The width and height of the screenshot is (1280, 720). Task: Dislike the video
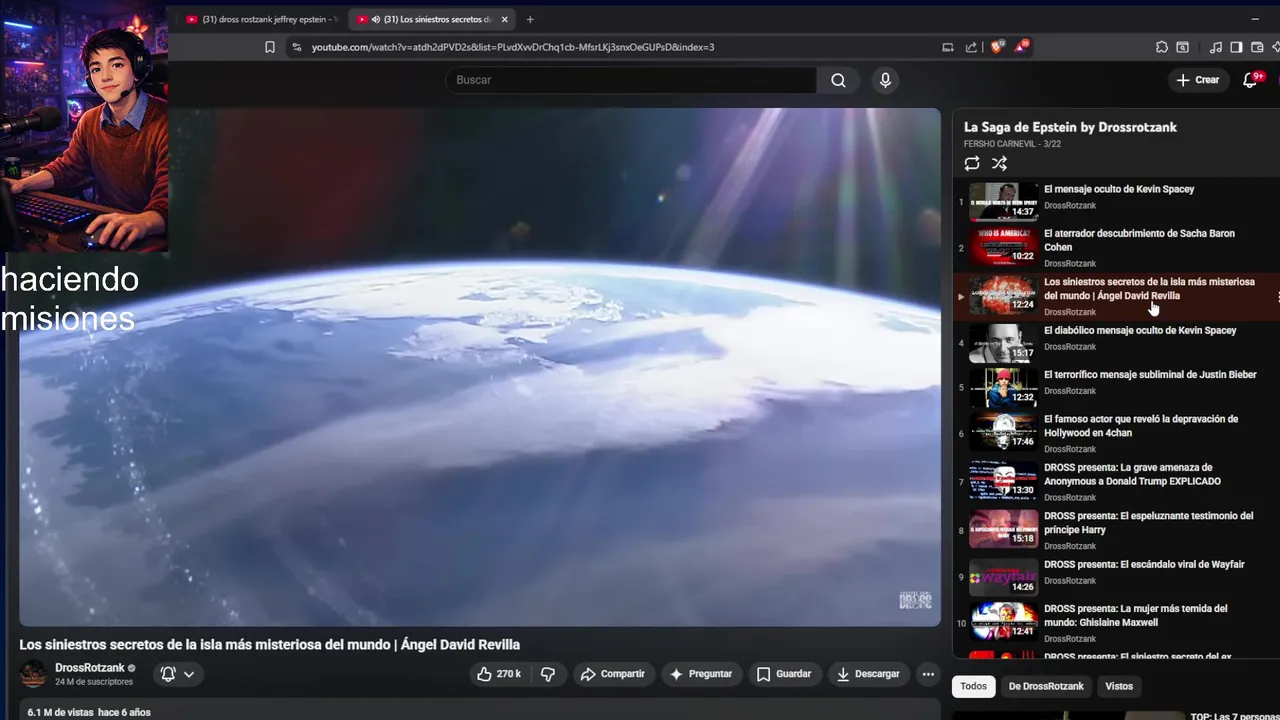pyautogui.click(x=548, y=674)
